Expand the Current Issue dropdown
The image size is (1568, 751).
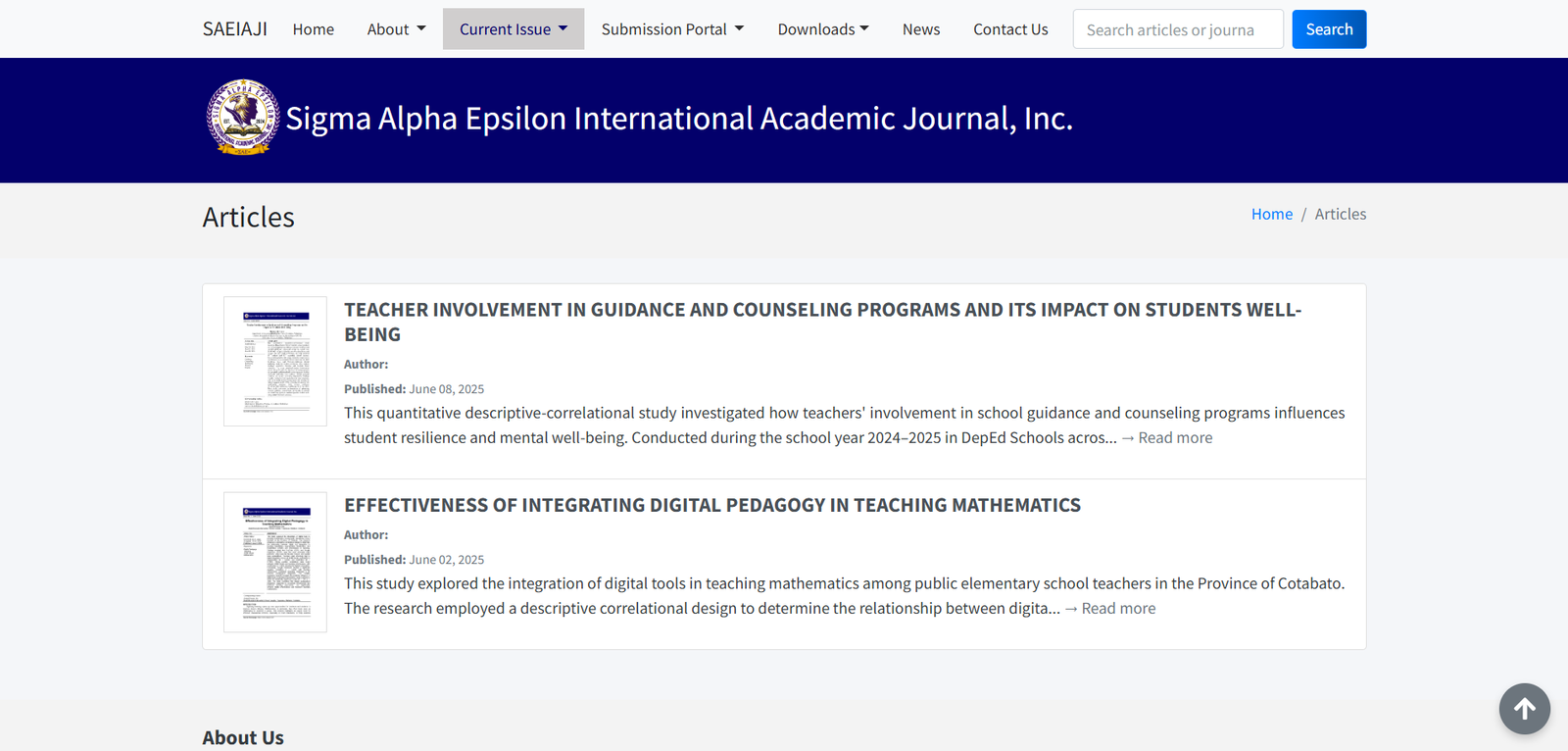pyautogui.click(x=513, y=29)
